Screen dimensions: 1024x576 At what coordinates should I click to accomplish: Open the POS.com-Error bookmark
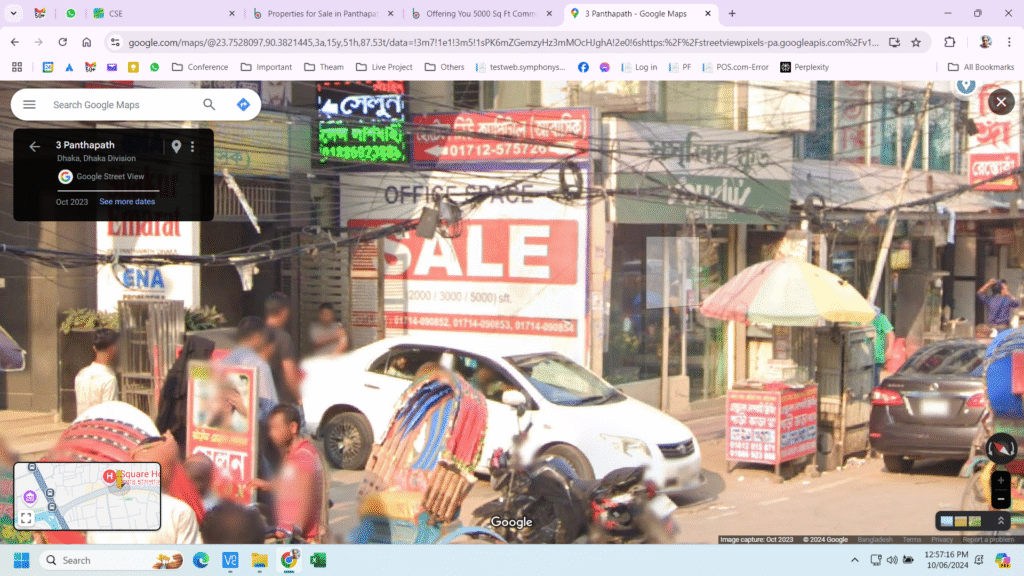click(735, 67)
